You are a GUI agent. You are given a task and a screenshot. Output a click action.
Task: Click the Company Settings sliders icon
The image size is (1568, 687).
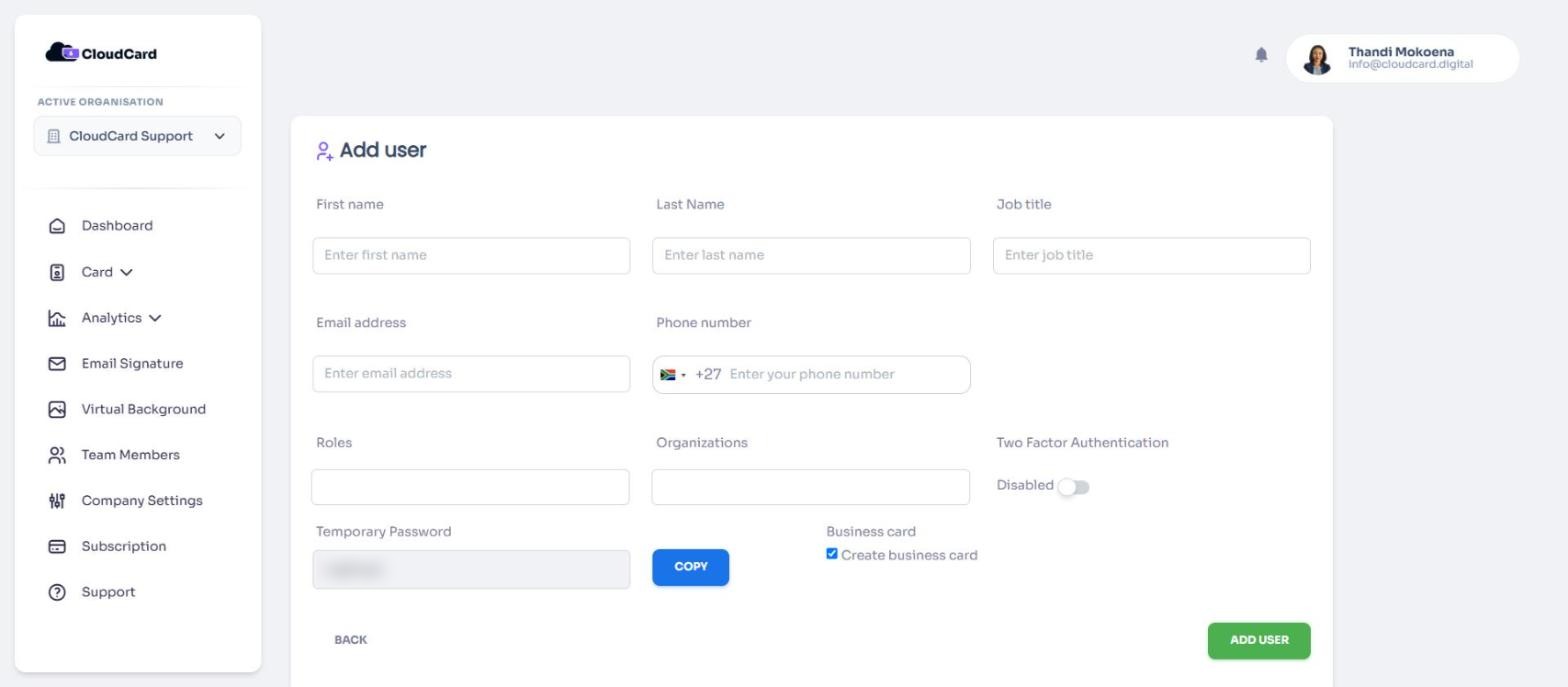pos(57,501)
